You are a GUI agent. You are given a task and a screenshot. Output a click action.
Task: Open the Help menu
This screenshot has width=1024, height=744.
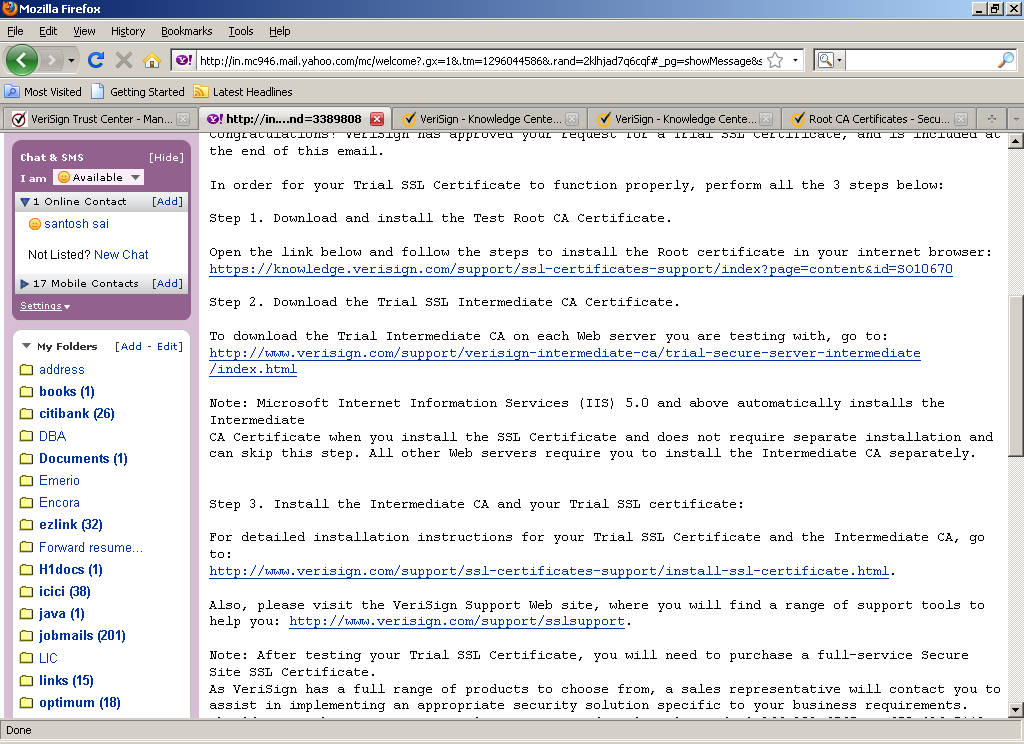pyautogui.click(x=280, y=31)
